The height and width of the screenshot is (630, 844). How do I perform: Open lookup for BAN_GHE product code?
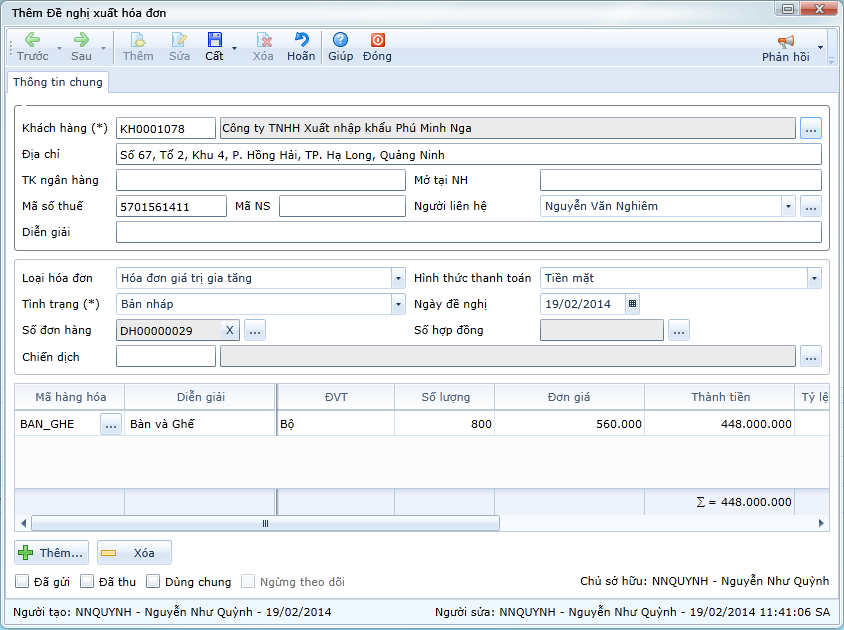coord(110,424)
